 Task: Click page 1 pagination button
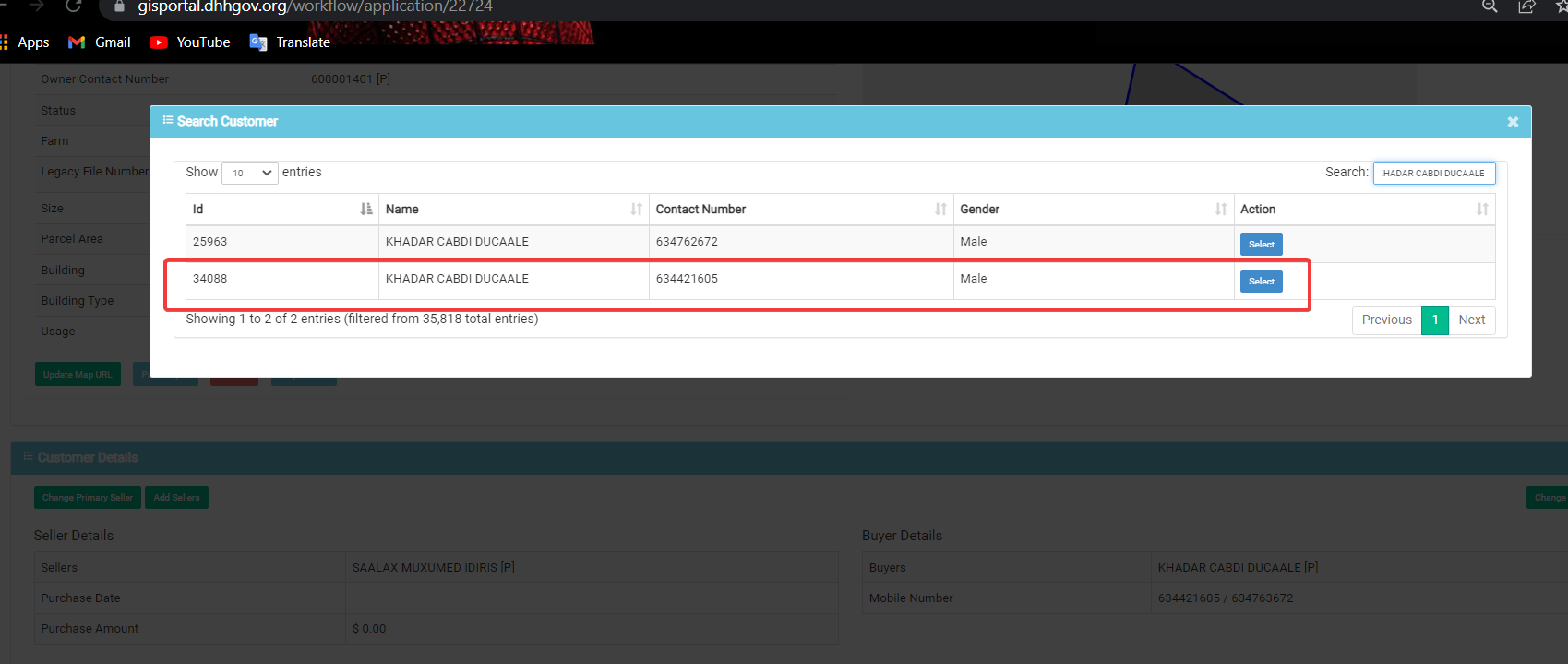click(x=1435, y=320)
